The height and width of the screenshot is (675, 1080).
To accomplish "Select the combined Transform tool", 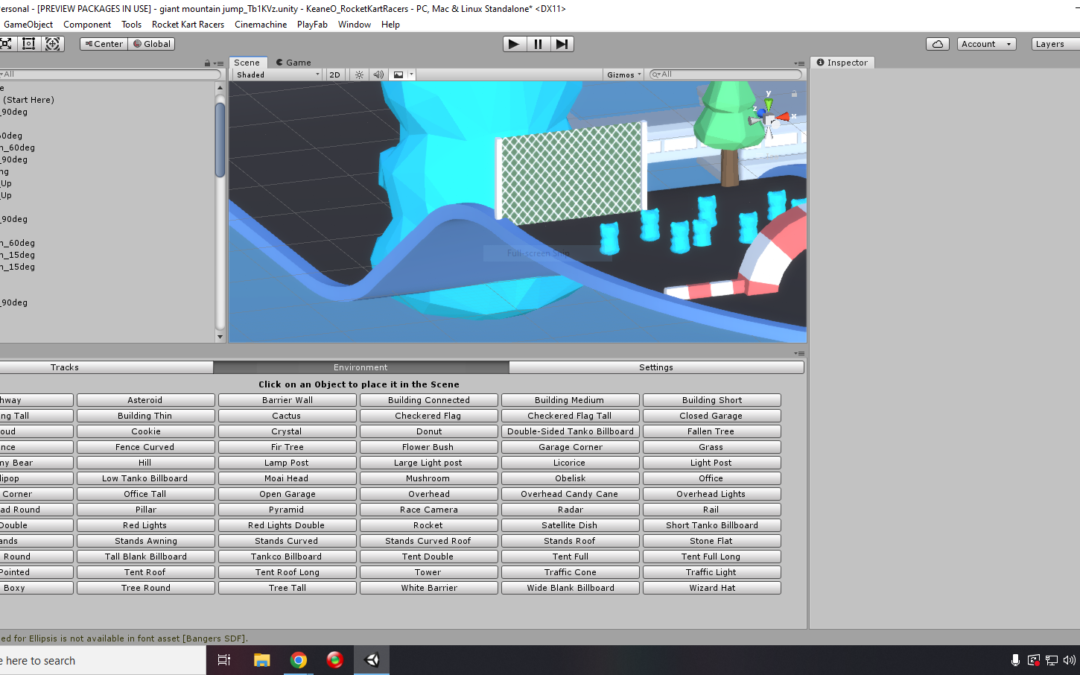I will pos(52,43).
